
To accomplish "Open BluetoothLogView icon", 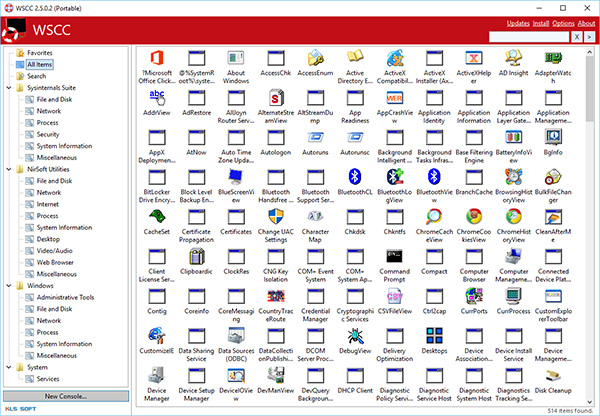I will pyautogui.click(x=395, y=177).
